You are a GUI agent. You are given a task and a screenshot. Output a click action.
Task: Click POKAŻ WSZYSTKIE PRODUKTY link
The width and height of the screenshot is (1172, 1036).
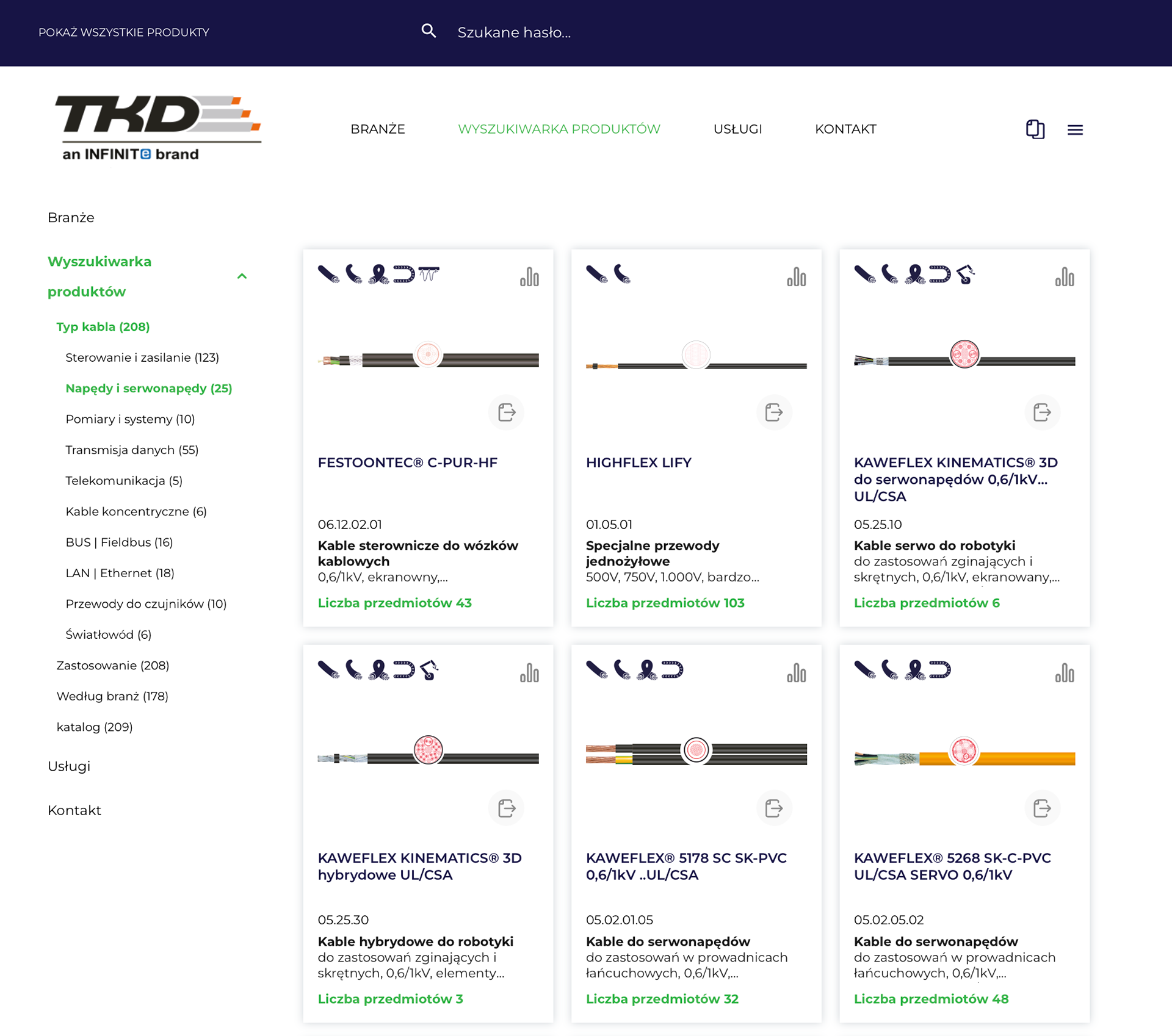(124, 32)
